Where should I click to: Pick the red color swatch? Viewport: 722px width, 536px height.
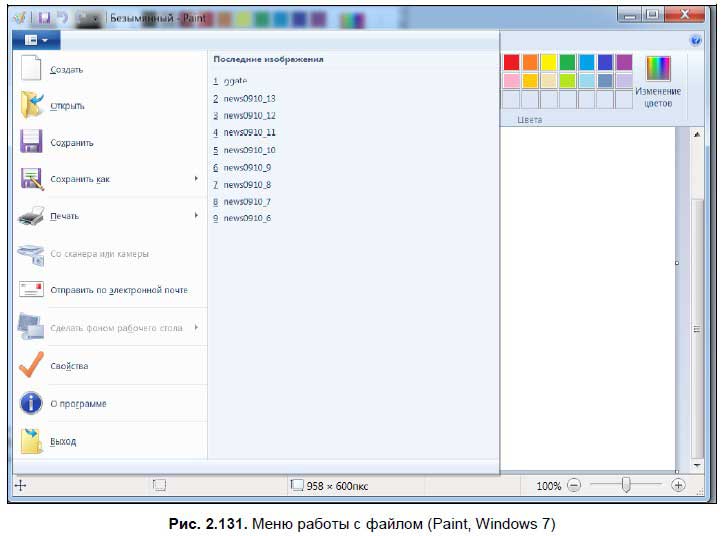tap(511, 62)
